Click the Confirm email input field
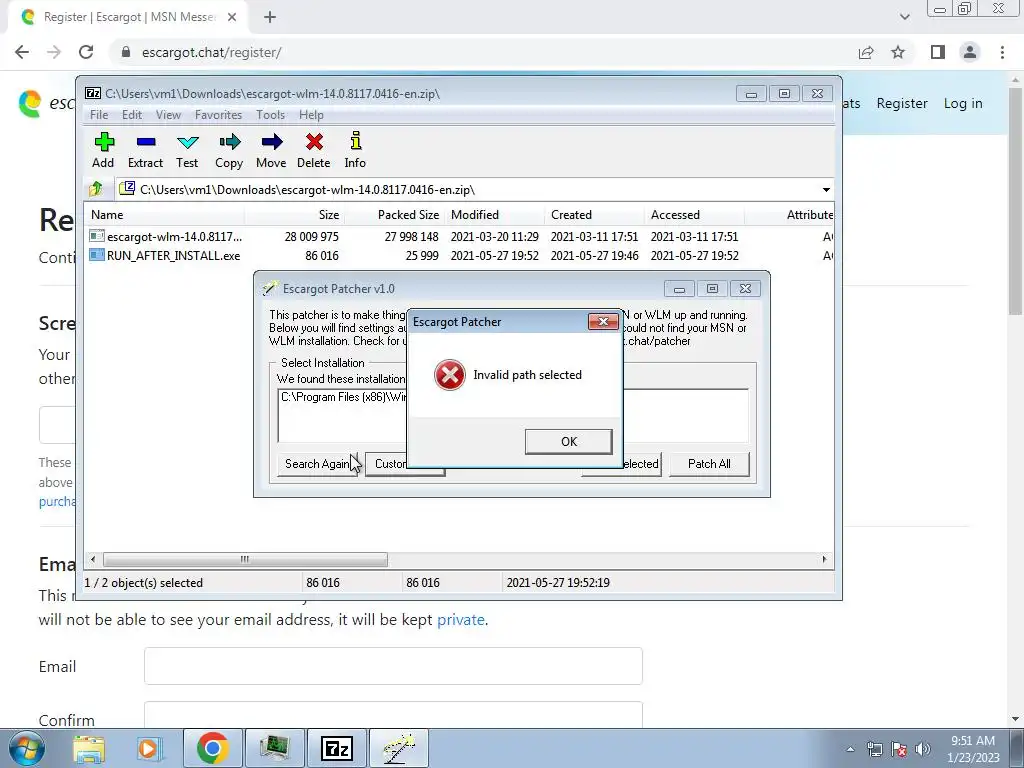 (x=393, y=715)
